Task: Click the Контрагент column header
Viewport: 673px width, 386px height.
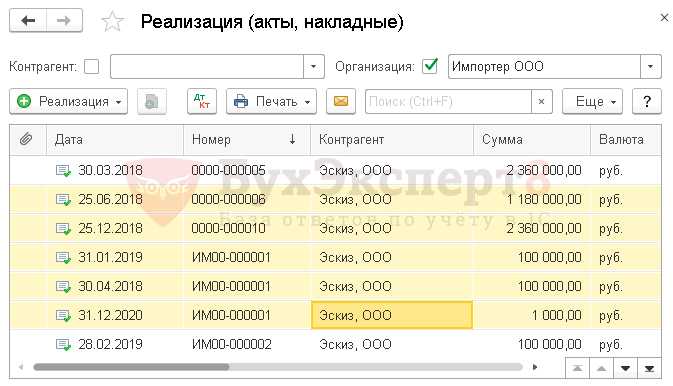Action: pos(392,140)
